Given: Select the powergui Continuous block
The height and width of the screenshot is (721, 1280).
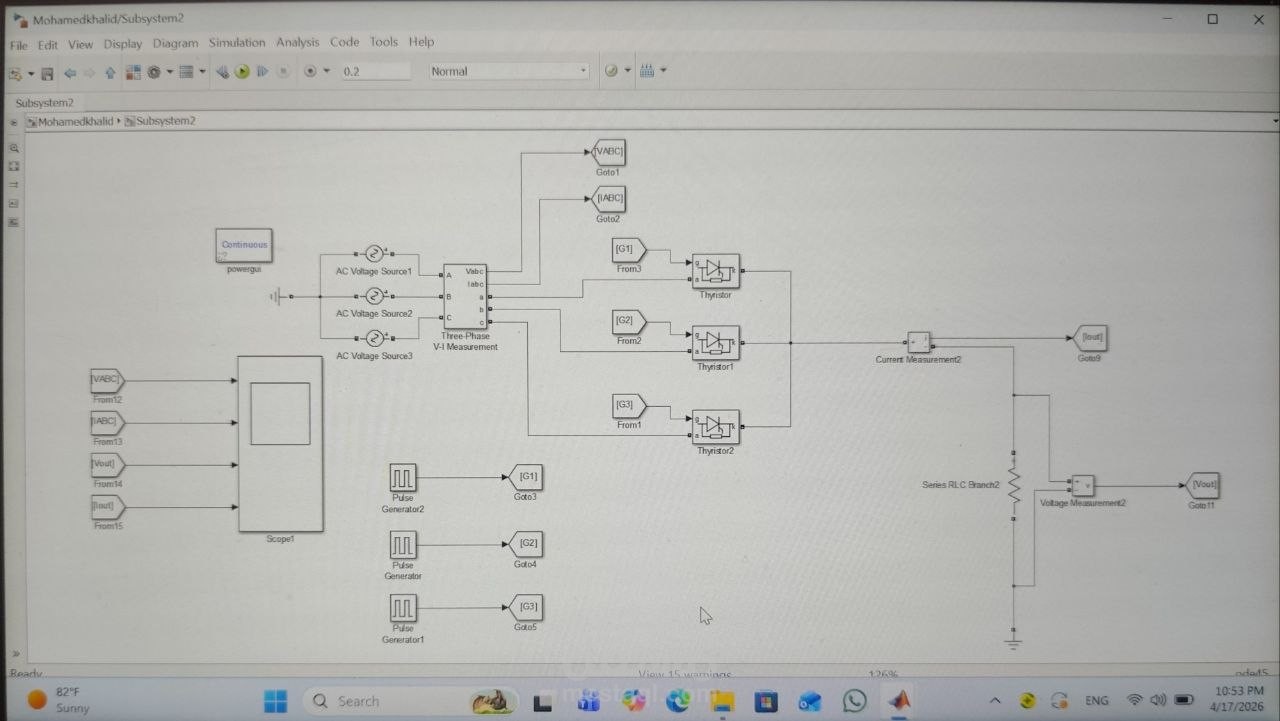Looking at the screenshot, I should [244, 245].
